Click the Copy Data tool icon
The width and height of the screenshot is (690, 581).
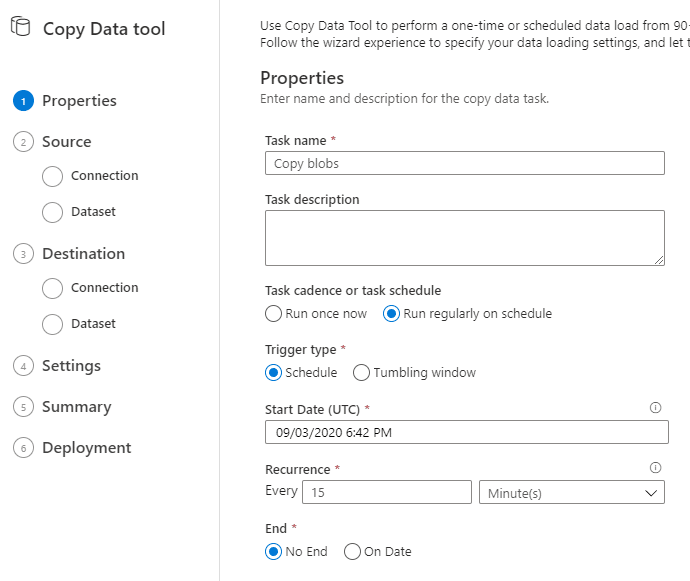click(x=20, y=26)
